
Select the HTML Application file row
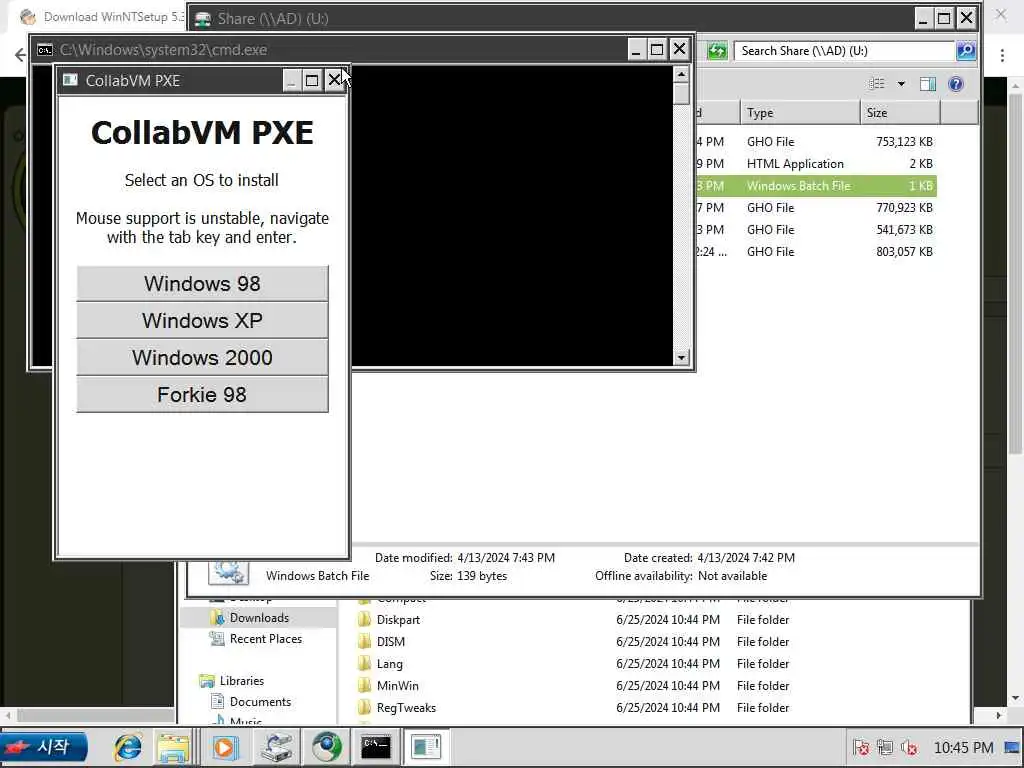coord(814,164)
